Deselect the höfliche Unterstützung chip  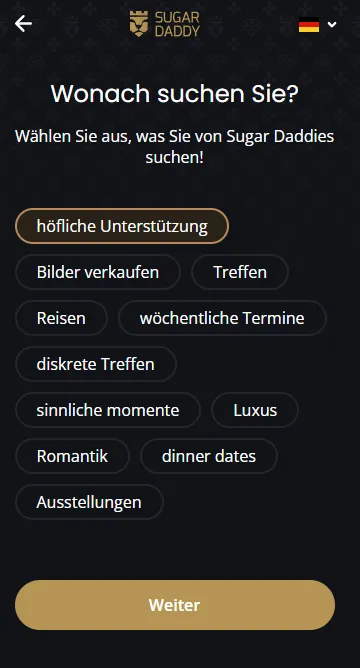[x=122, y=226]
